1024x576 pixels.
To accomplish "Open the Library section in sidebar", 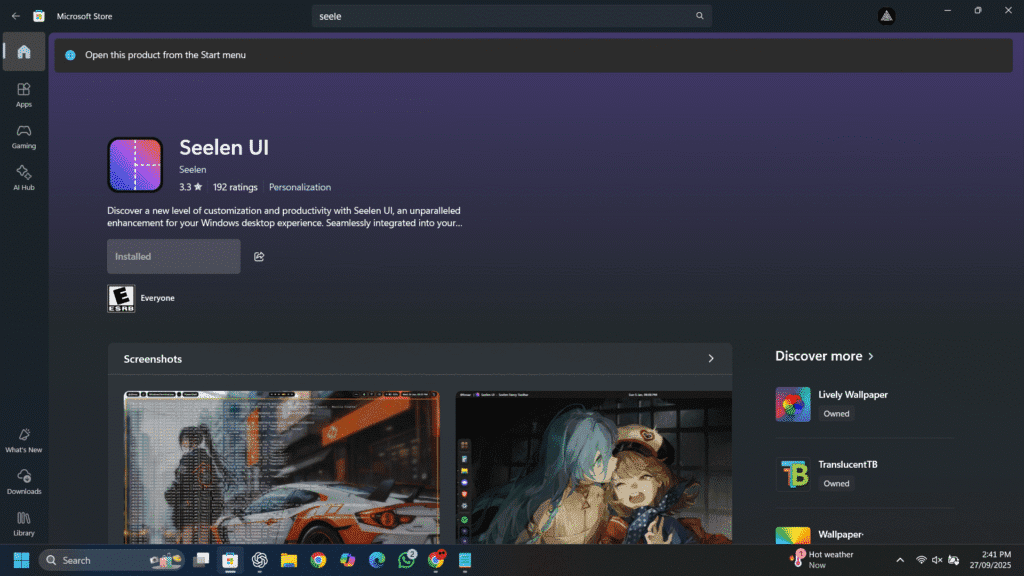I will pos(24,524).
